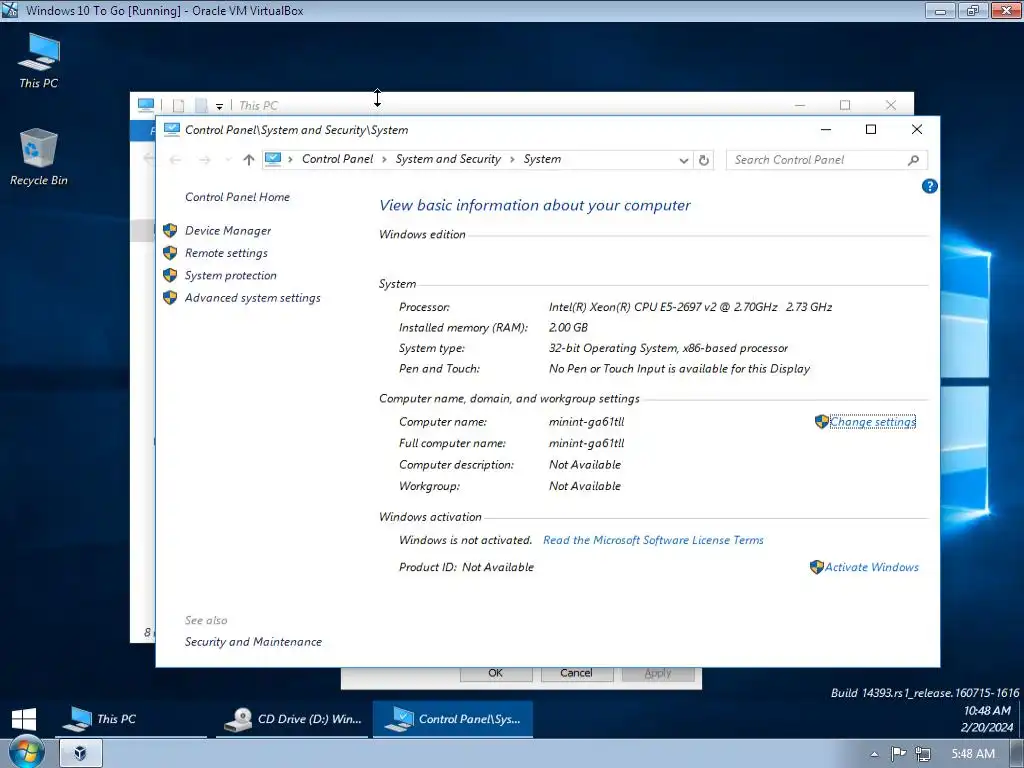
Task: Click Change settings link
Action: coord(872,422)
